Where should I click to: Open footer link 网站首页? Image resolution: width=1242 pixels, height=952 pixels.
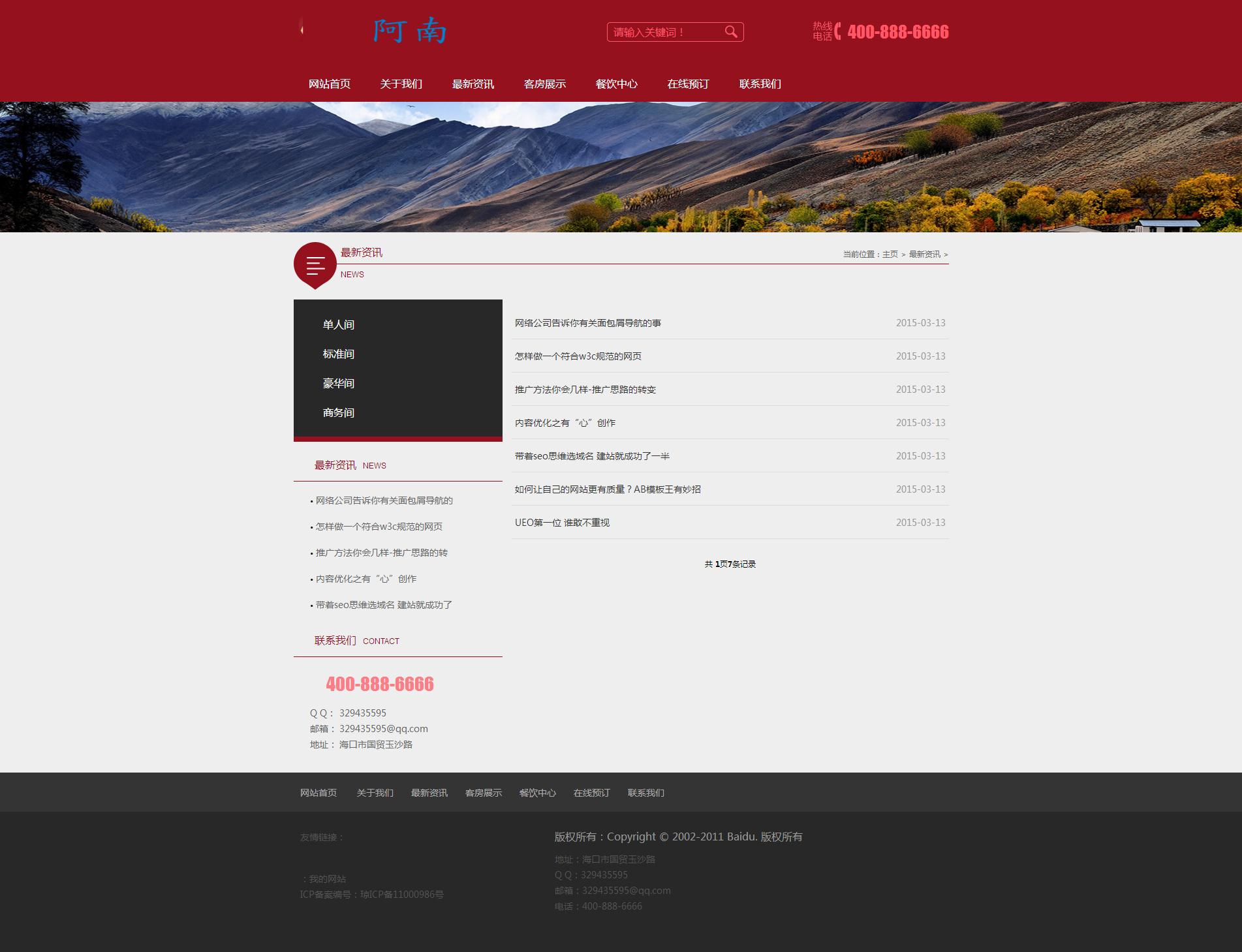click(x=318, y=793)
